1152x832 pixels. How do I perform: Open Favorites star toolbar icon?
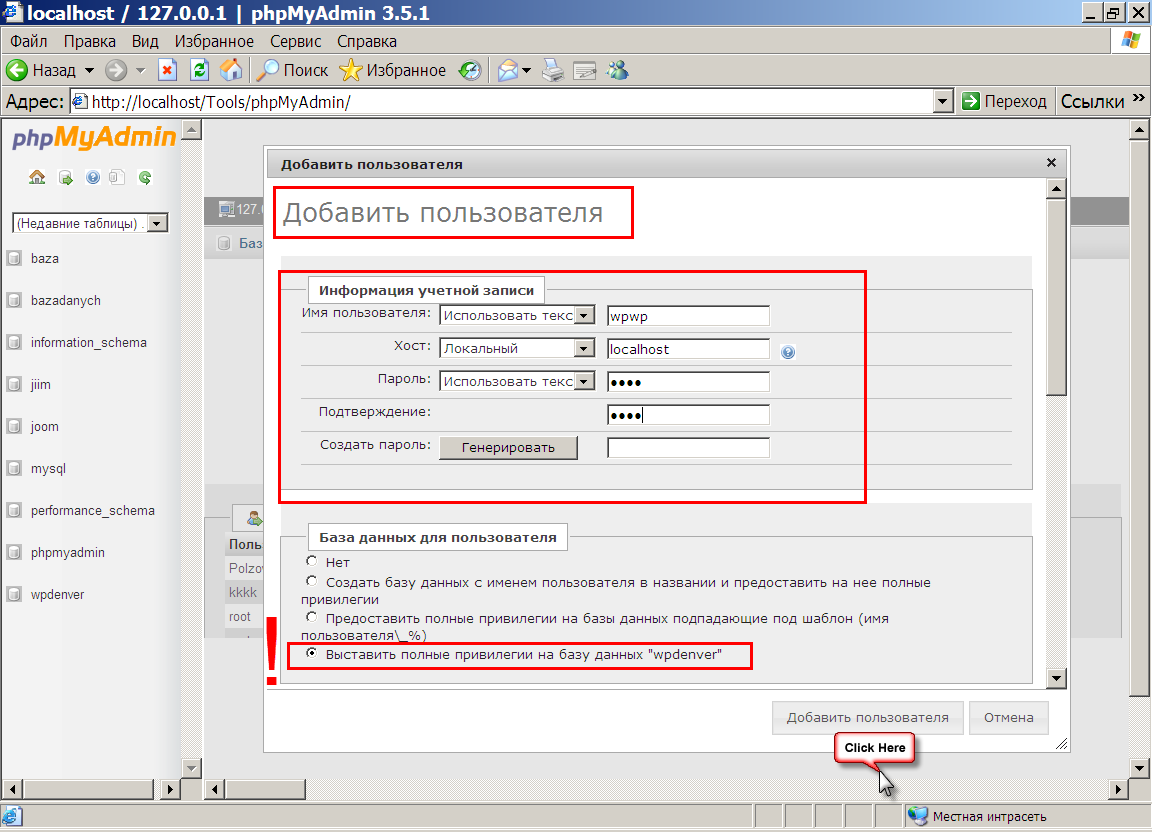350,70
